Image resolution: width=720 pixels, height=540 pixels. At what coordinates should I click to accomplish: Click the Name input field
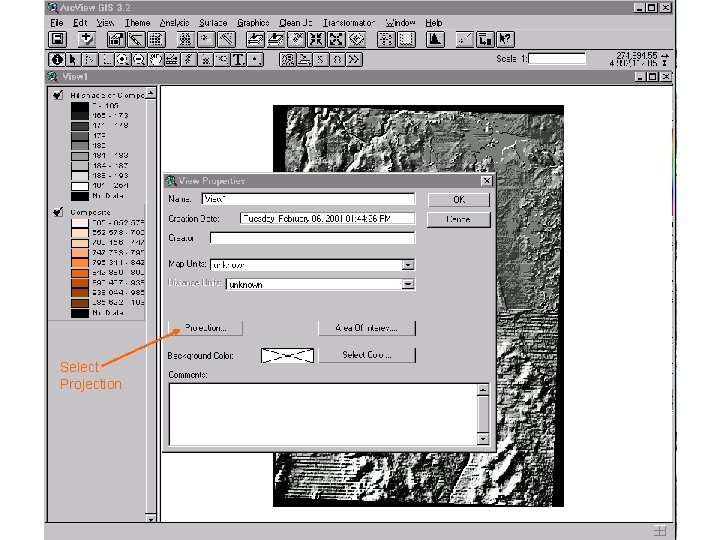click(x=308, y=199)
